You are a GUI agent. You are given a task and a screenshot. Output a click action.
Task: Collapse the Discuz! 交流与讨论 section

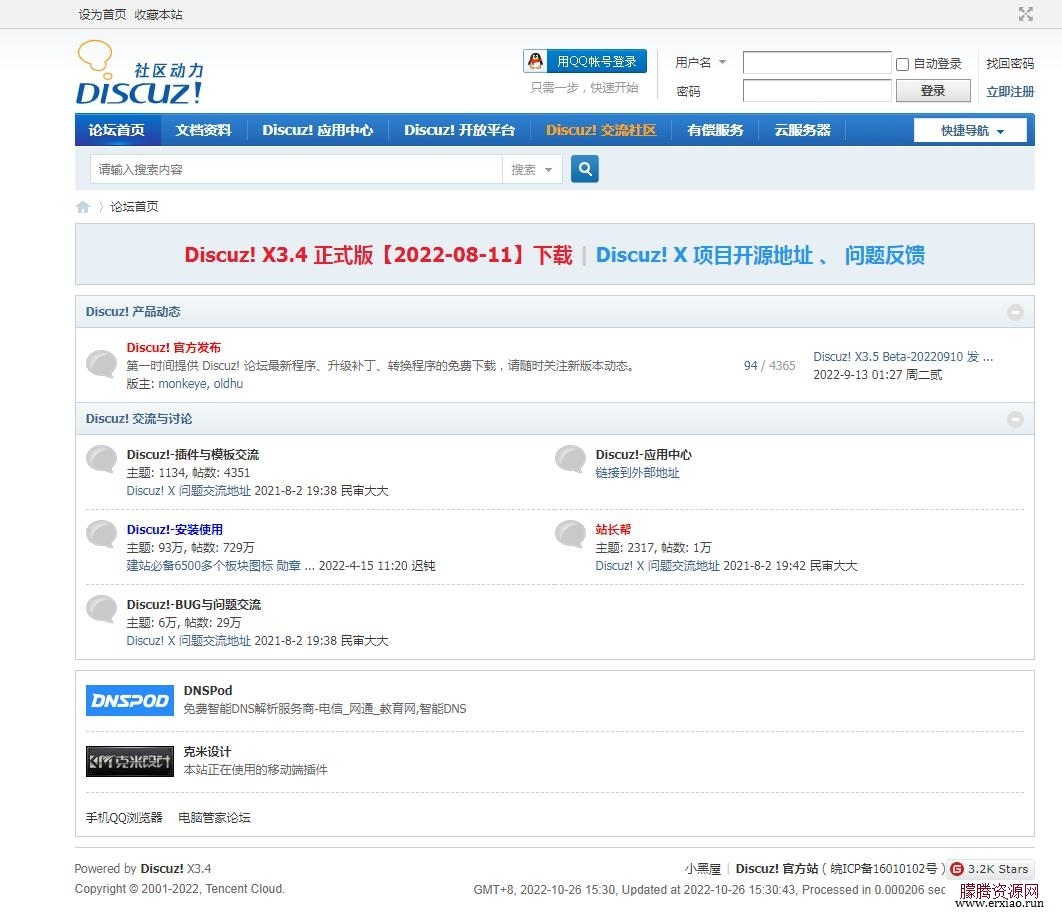[x=1015, y=419]
